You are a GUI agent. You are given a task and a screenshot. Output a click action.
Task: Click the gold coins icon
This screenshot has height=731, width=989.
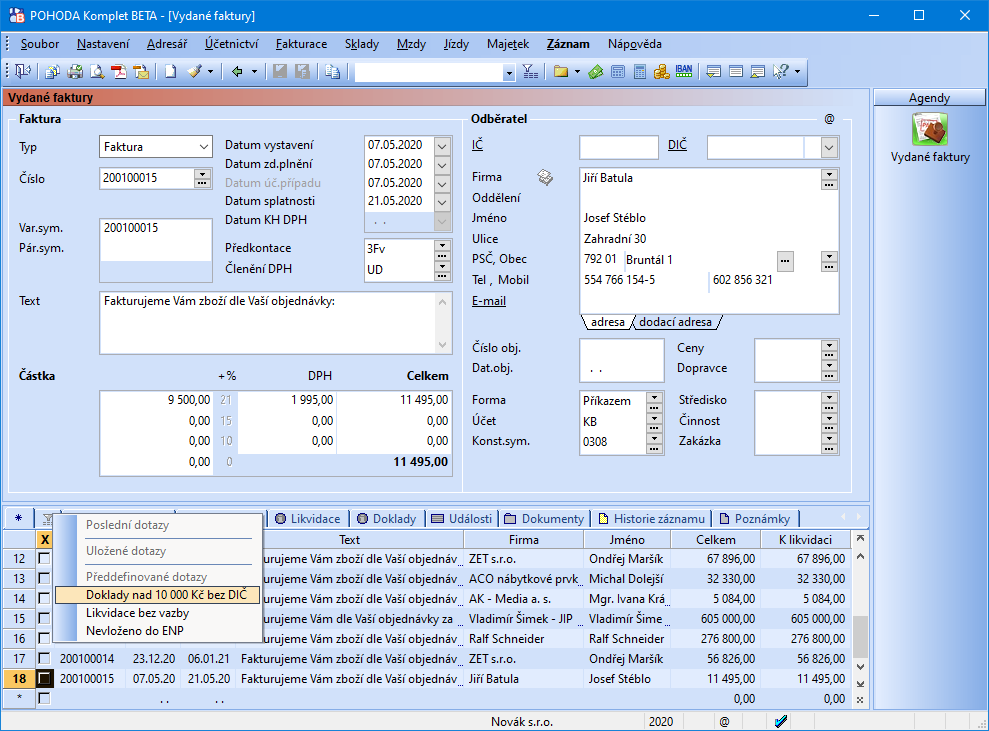pyautogui.click(x=662, y=72)
